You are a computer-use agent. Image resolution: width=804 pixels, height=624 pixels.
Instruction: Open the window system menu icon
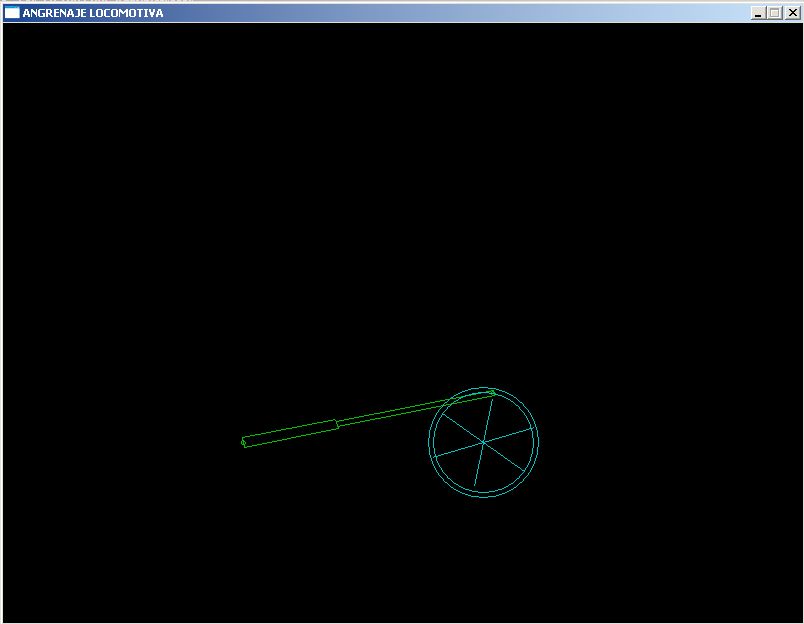tap(12, 13)
